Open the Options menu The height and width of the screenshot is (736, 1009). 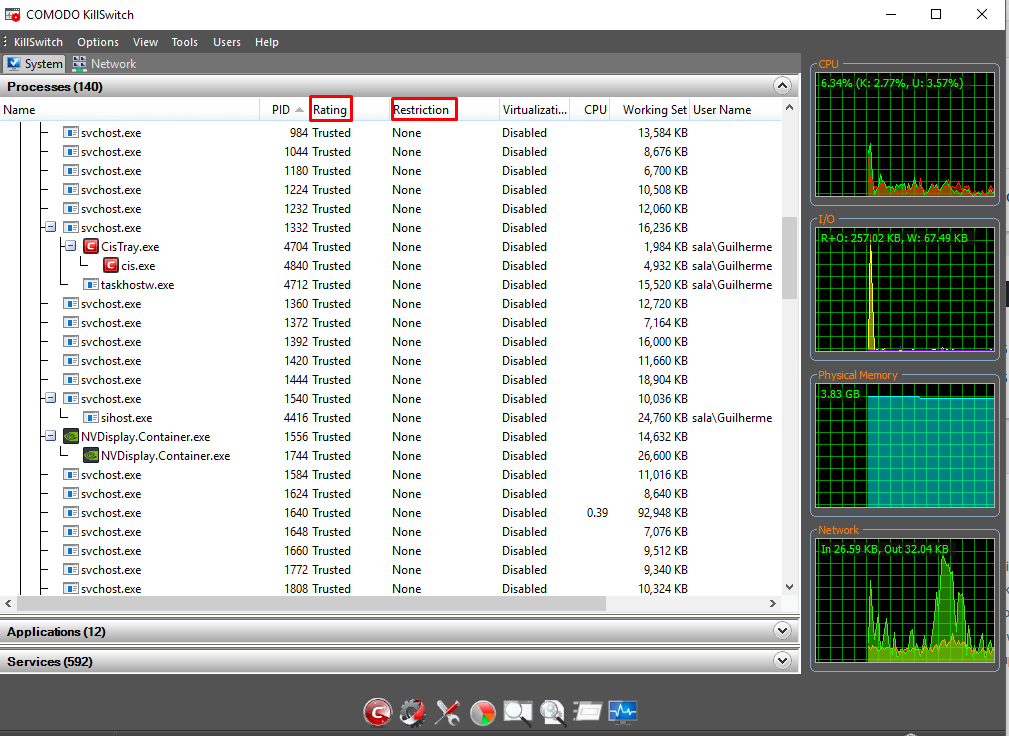pyautogui.click(x=98, y=42)
